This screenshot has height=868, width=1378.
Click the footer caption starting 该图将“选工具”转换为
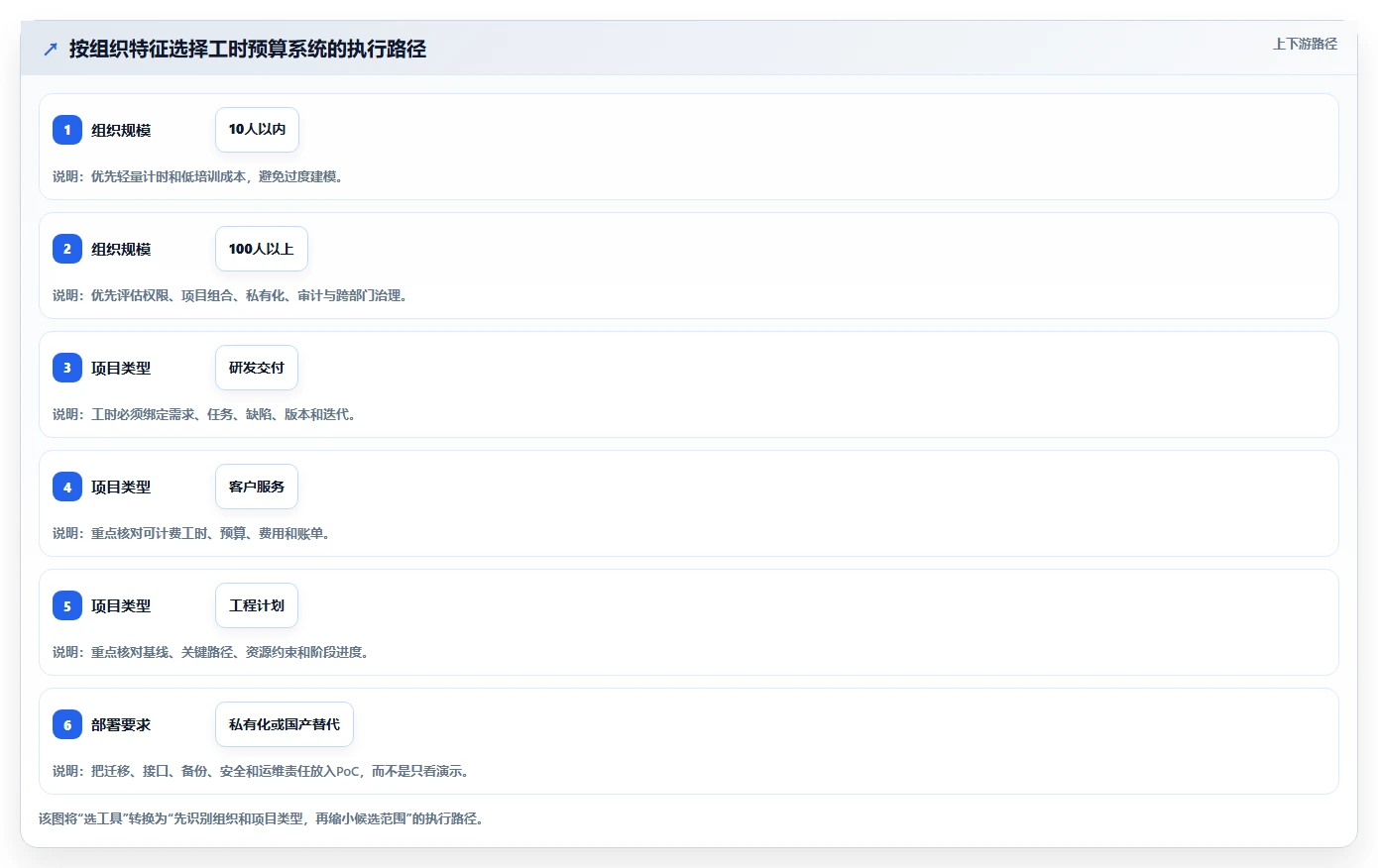[x=262, y=818]
